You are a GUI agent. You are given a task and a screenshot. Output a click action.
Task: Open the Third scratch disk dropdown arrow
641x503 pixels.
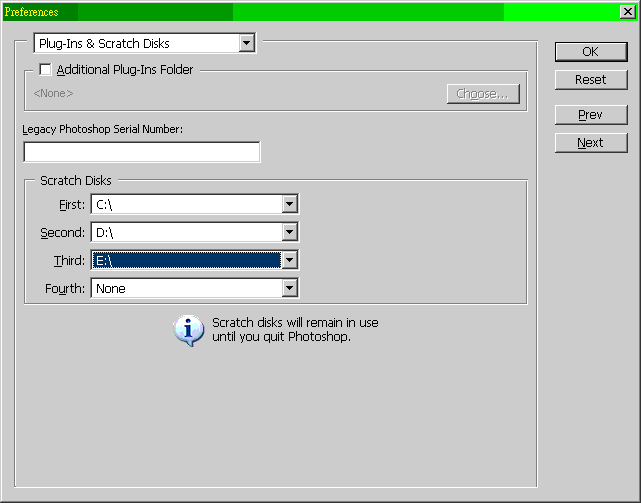point(289,260)
